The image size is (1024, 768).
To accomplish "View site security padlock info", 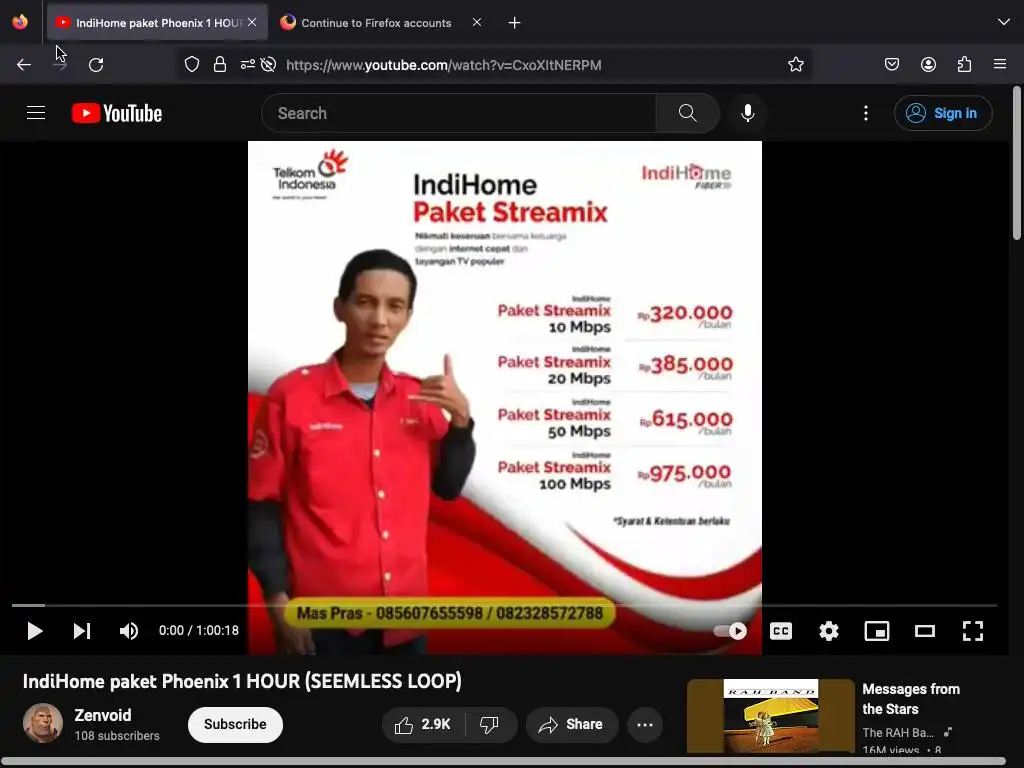I will [x=220, y=65].
